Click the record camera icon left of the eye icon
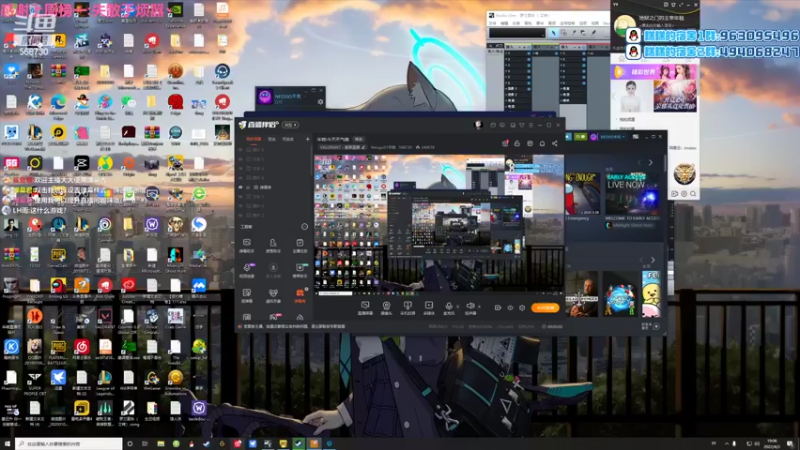Screen dimensions: 800x450 click(x=497, y=308)
